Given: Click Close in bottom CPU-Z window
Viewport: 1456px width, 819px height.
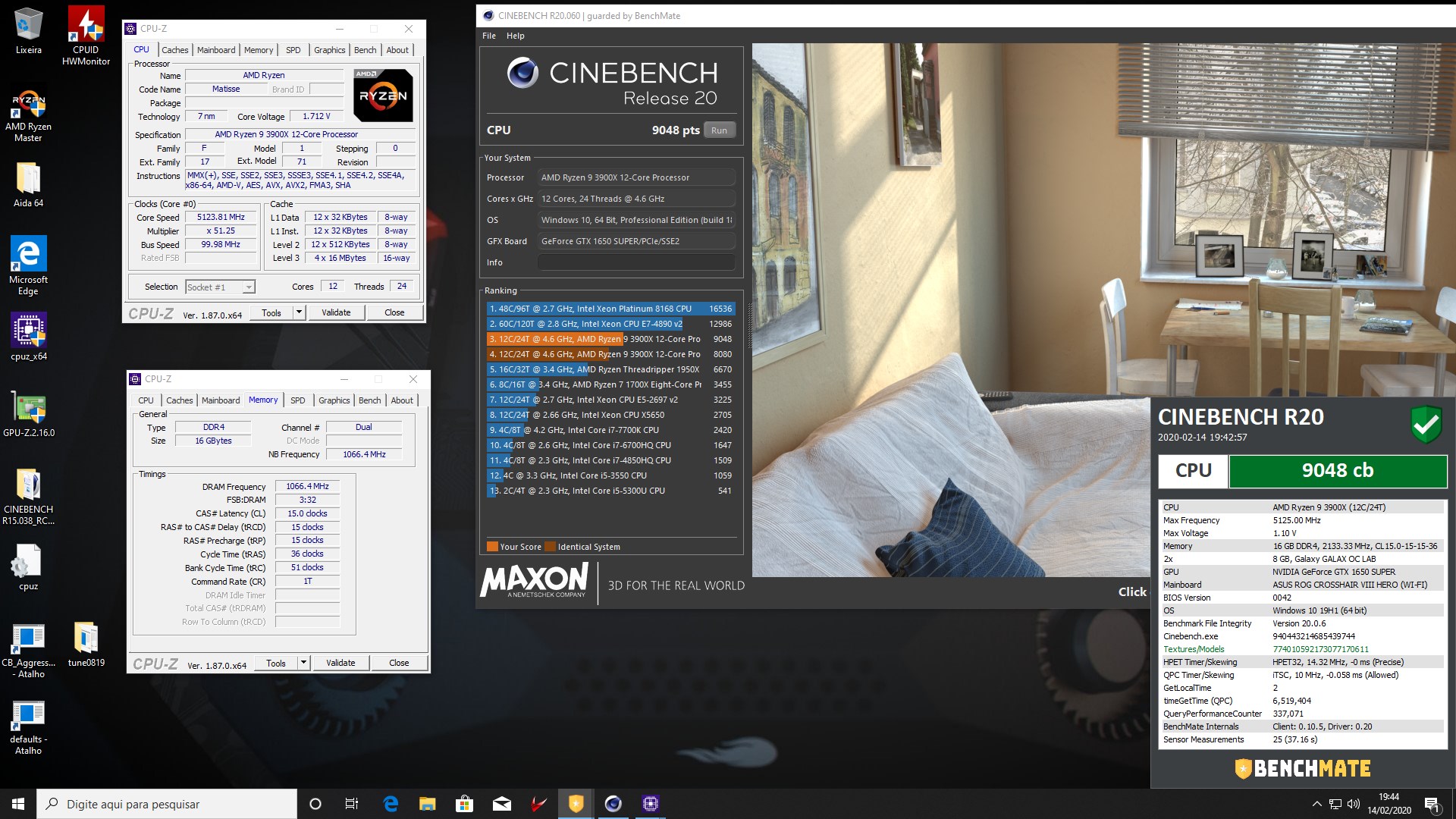Looking at the screenshot, I should click(399, 663).
